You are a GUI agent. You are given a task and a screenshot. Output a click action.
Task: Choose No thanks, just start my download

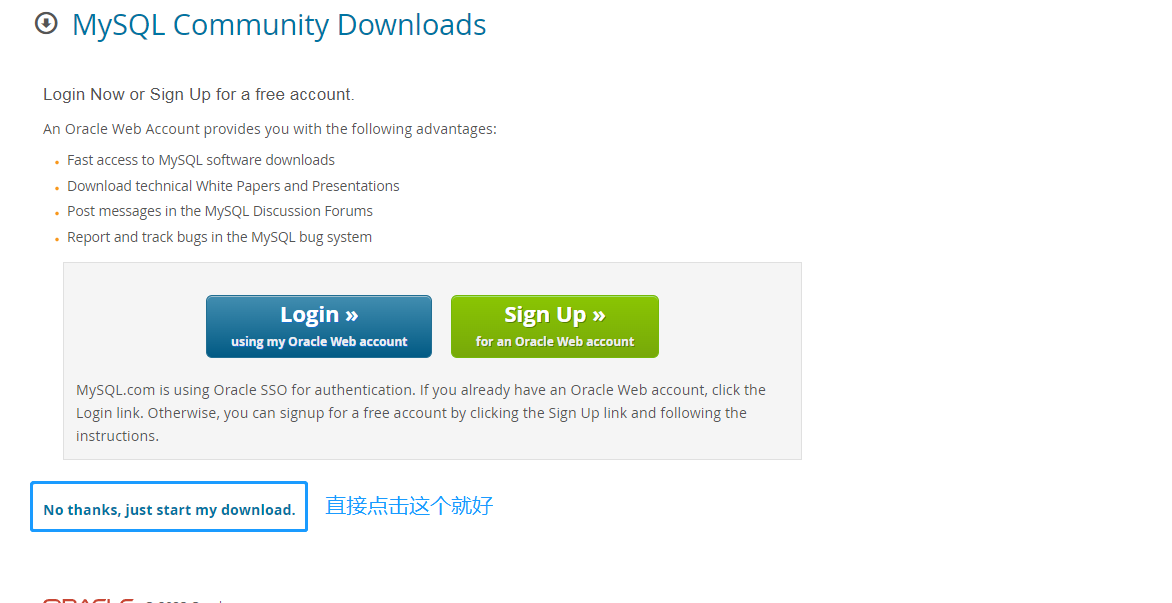(x=170, y=510)
